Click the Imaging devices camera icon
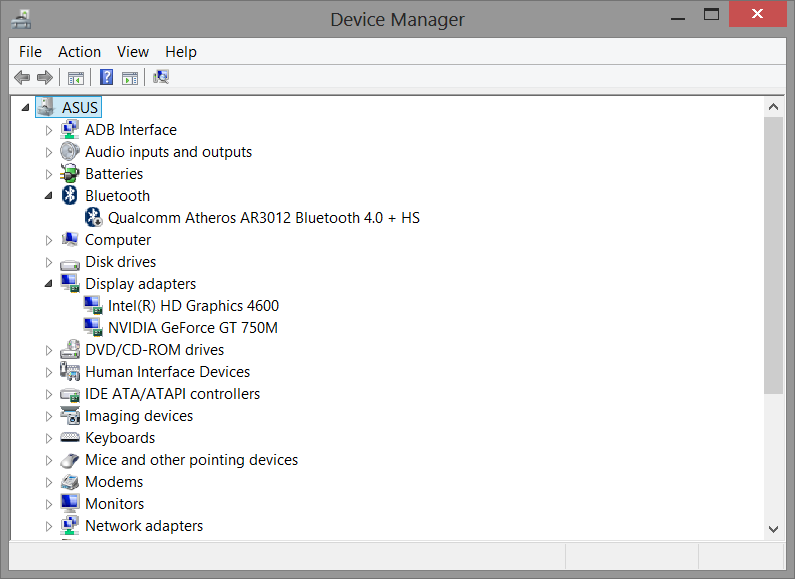Viewport: 795px width, 579px height. (69, 415)
